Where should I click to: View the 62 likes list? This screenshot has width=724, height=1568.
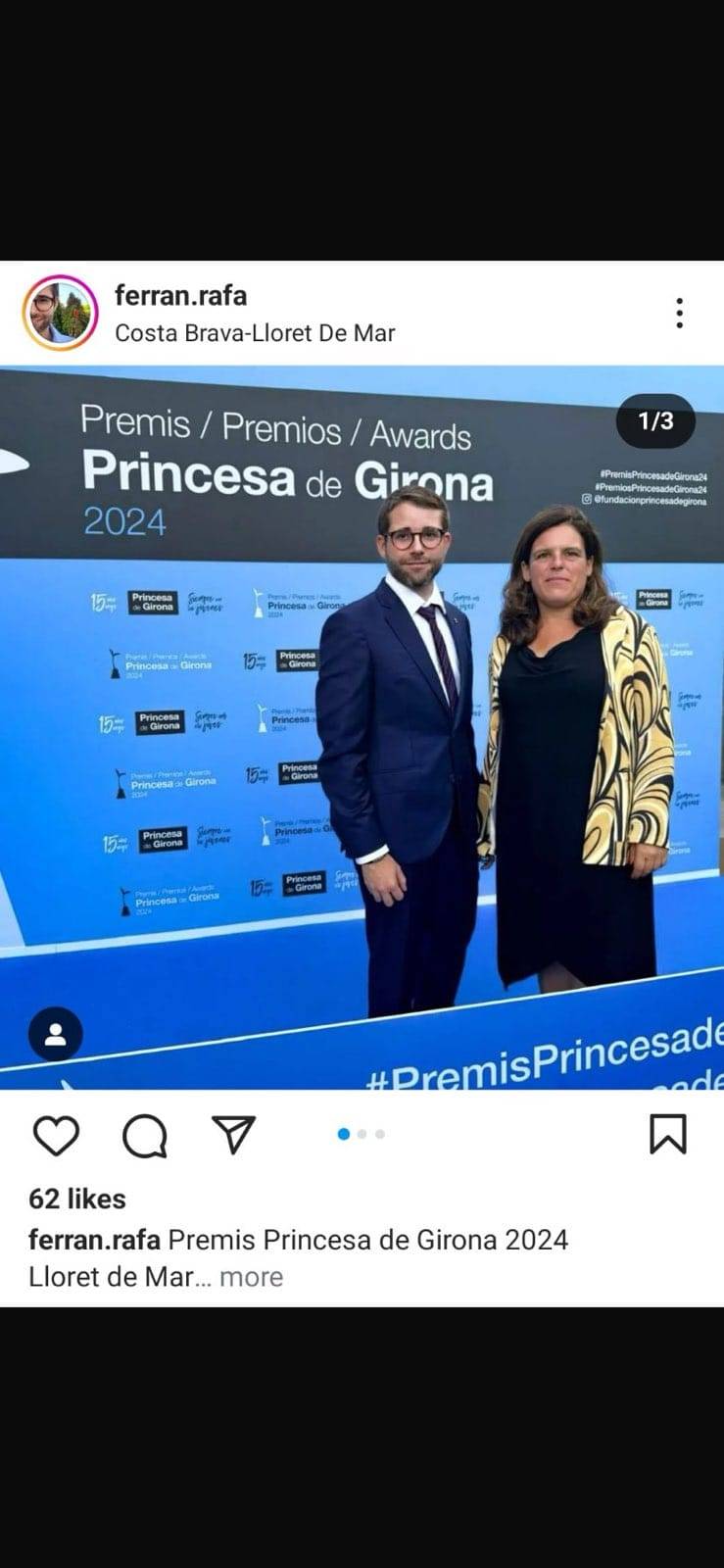[x=77, y=1199]
